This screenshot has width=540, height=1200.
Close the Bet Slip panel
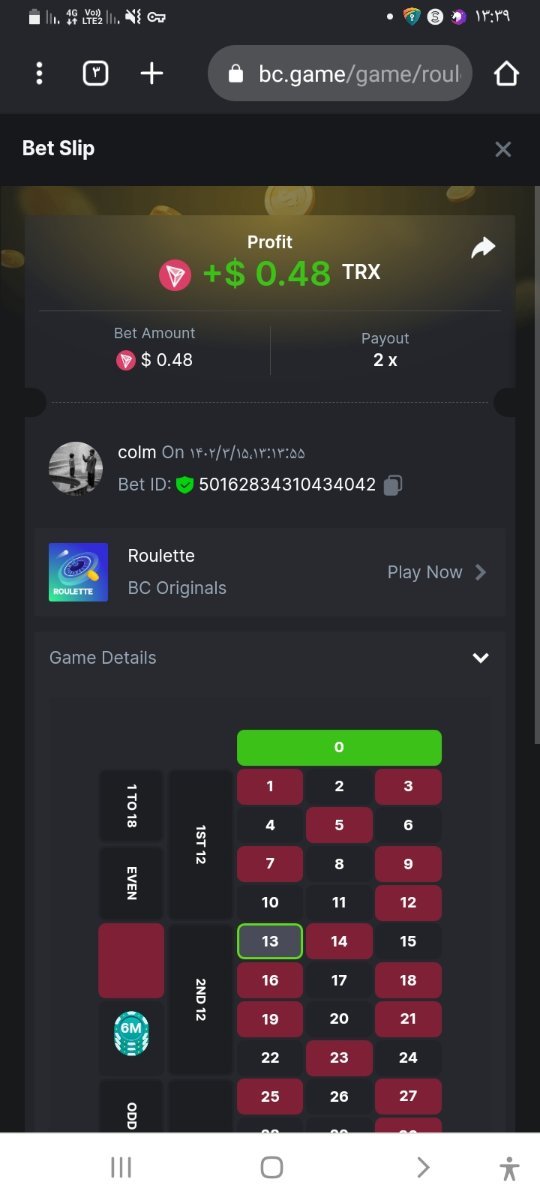(x=503, y=149)
